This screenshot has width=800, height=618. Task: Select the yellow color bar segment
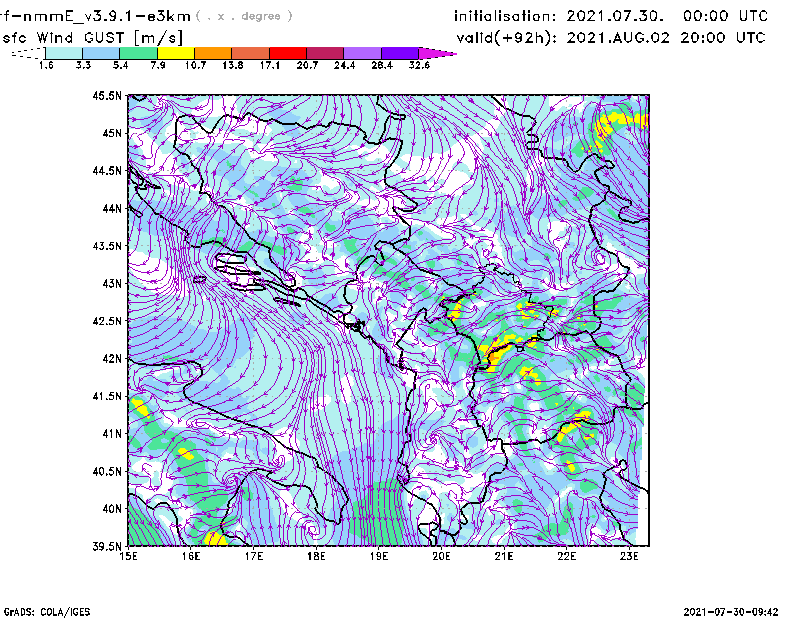(x=176, y=53)
